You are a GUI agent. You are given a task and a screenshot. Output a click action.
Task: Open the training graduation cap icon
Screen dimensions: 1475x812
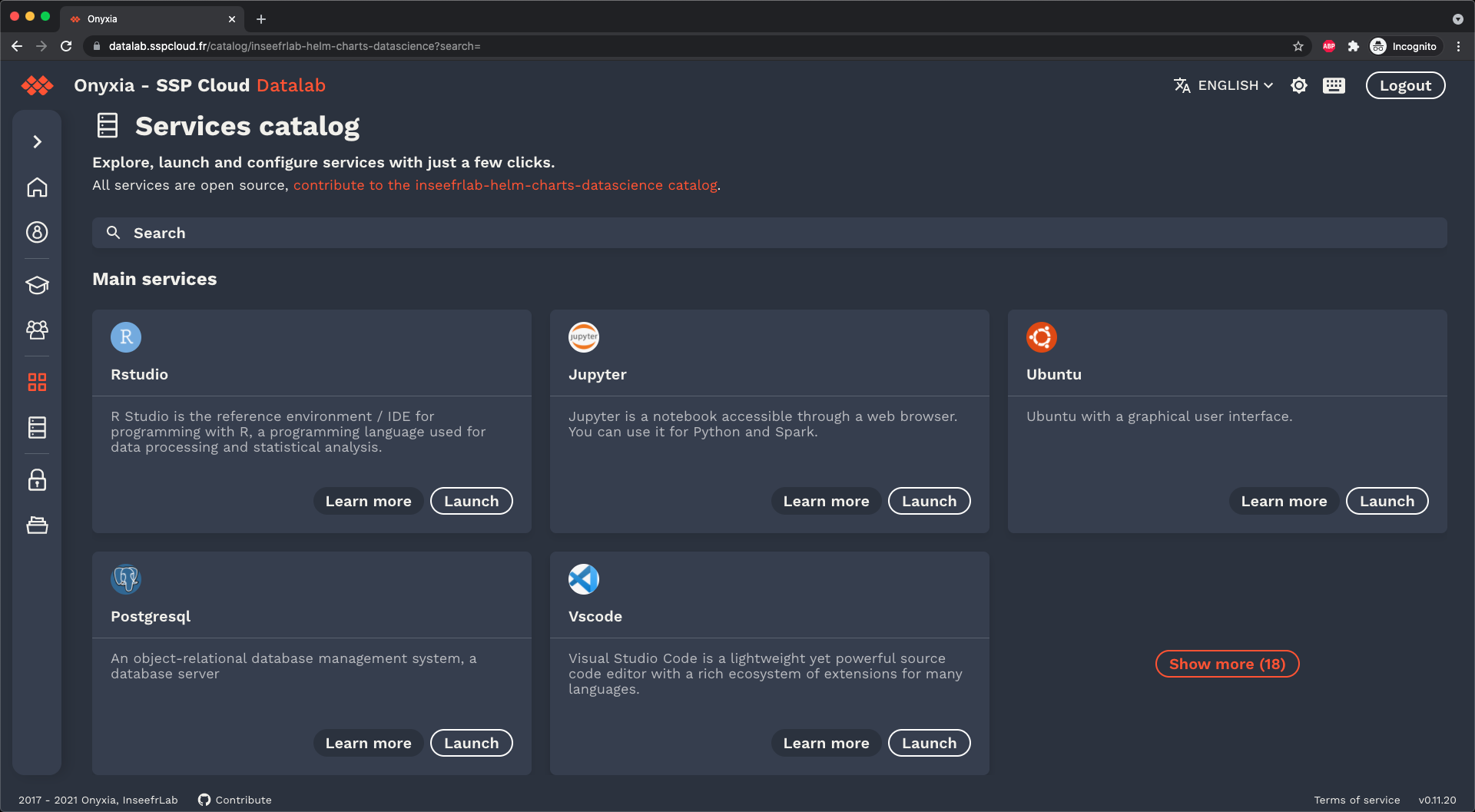(x=37, y=285)
